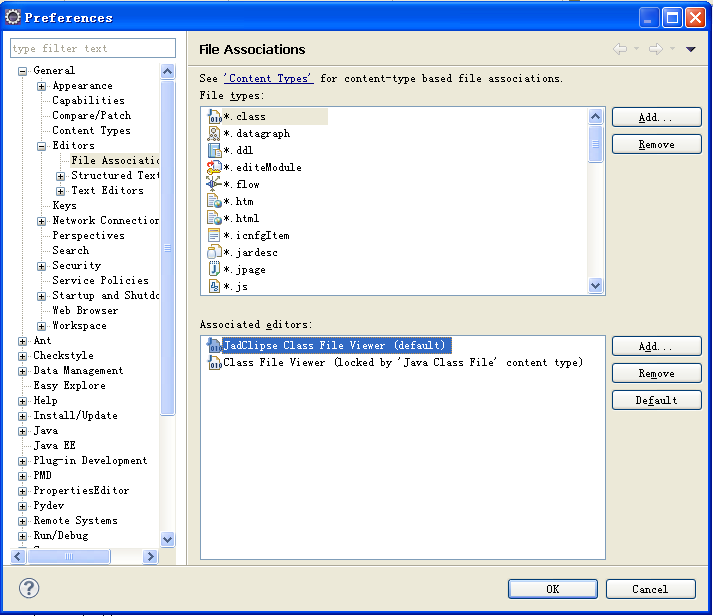Select Capabilities in the tree

click(88, 100)
